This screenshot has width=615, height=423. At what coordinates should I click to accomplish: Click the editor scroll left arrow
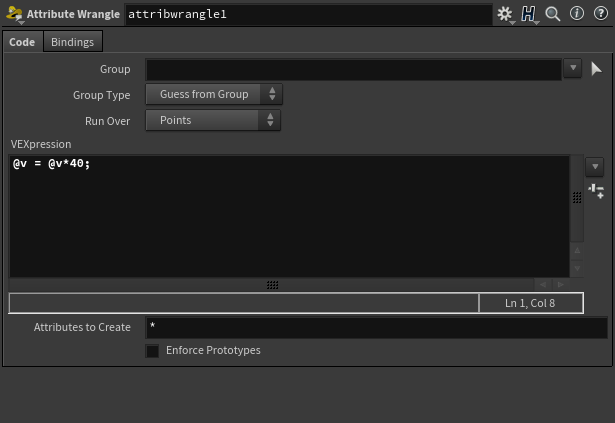point(543,284)
